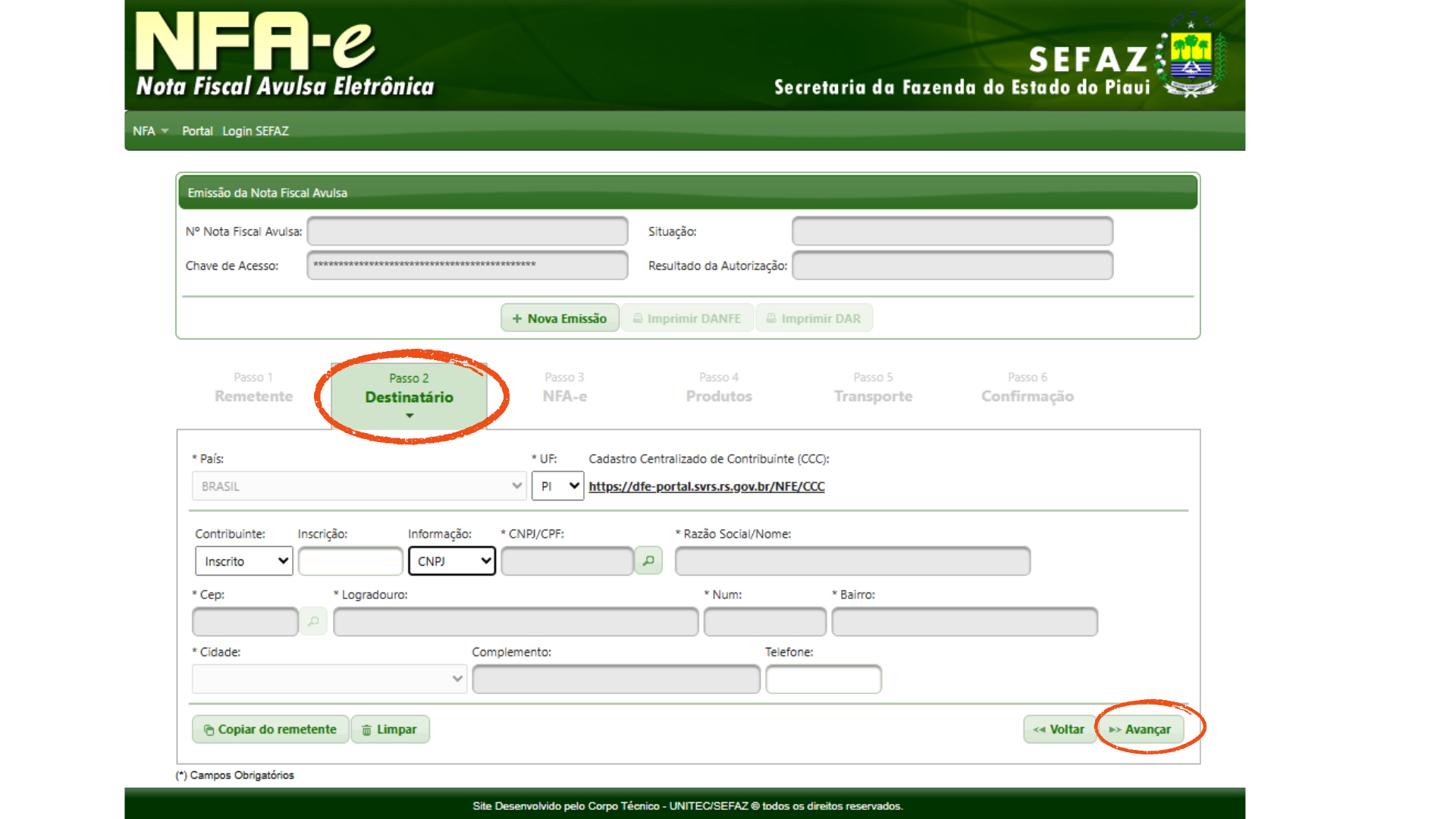Image resolution: width=1456 pixels, height=819 pixels.
Task: Click Login SEFAZ in navigation bar
Action: [255, 131]
